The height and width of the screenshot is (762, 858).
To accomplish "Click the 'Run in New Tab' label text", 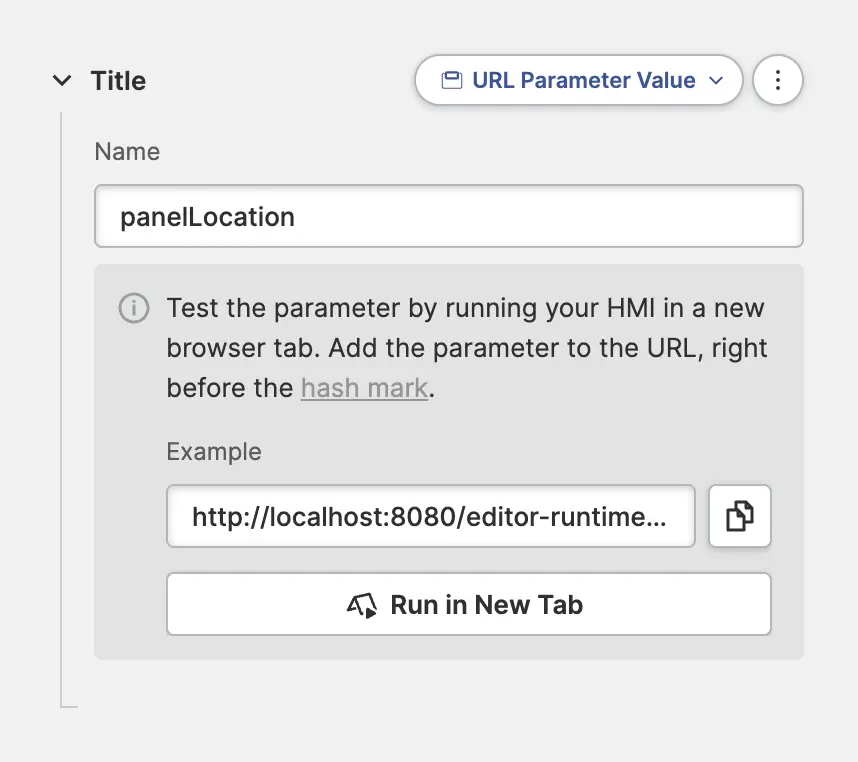I will (486, 605).
